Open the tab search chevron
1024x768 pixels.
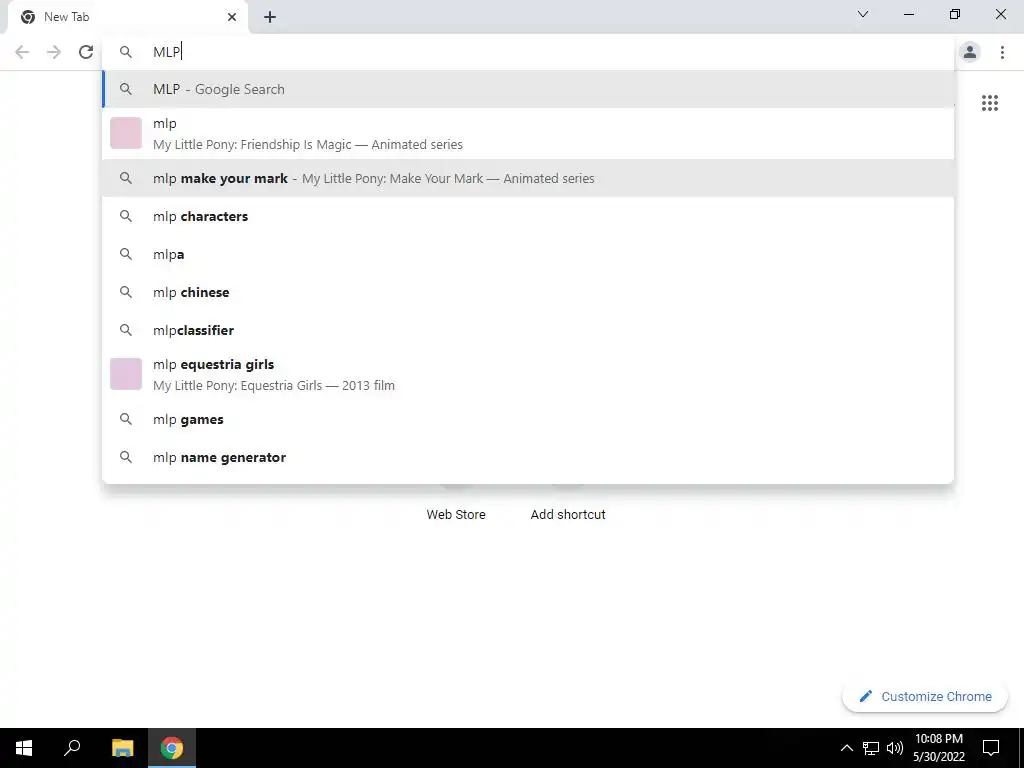pos(863,14)
